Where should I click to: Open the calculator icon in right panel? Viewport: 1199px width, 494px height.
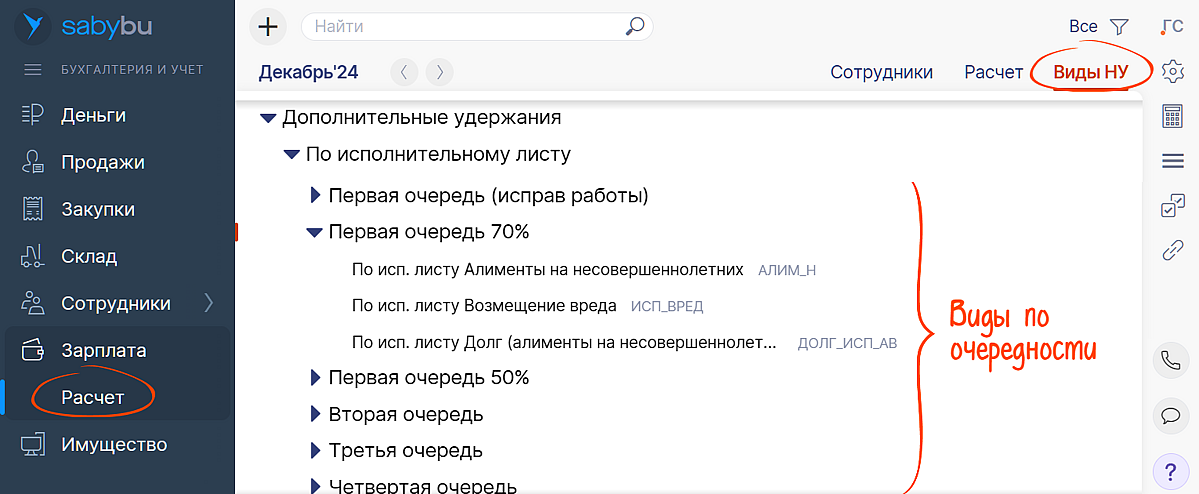(1172, 116)
